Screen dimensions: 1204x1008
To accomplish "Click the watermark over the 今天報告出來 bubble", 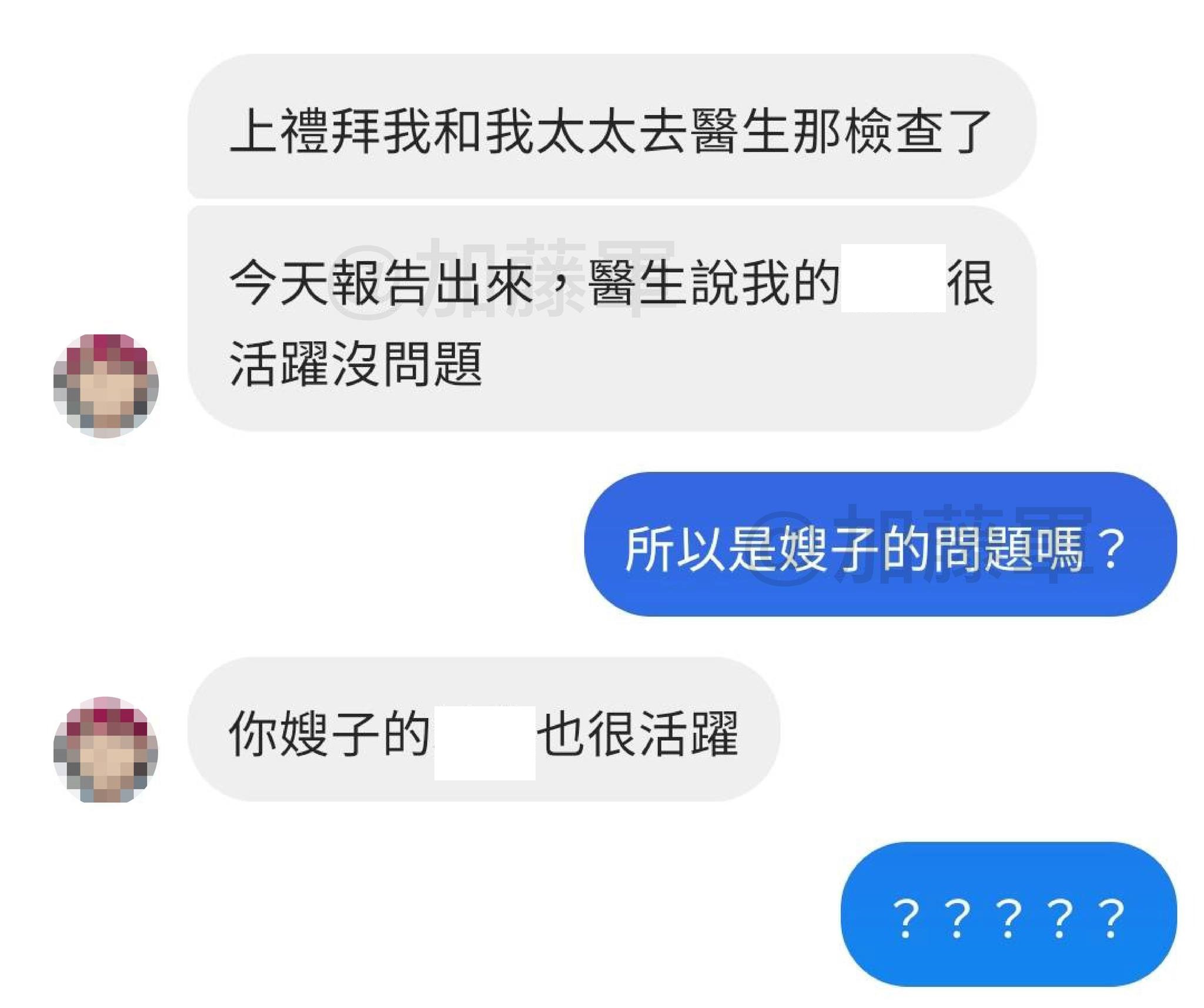I will click(x=503, y=278).
